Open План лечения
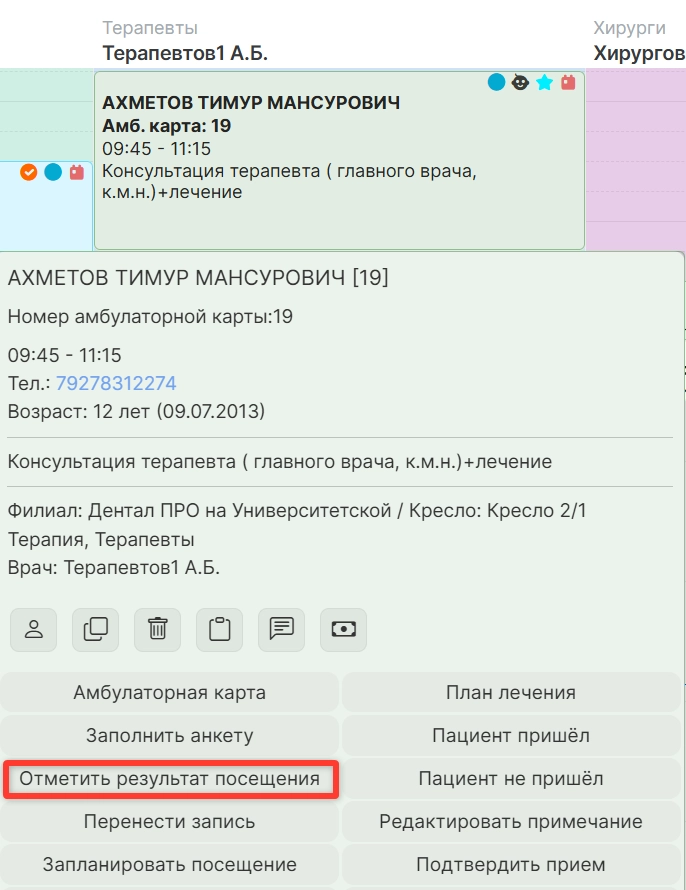 511,692
